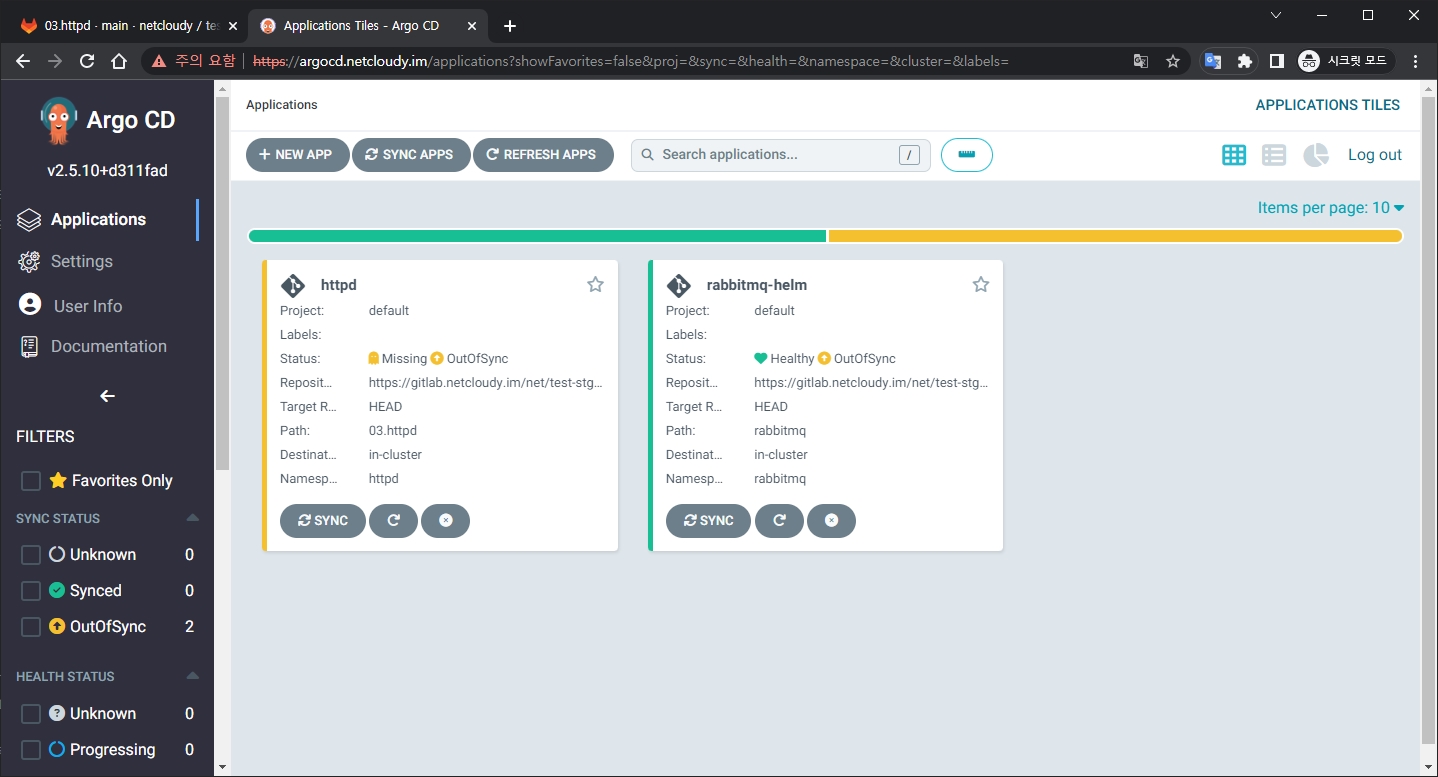Click the path value 03.httpd
Image resolution: width=1438 pixels, height=777 pixels.
[x=393, y=431]
